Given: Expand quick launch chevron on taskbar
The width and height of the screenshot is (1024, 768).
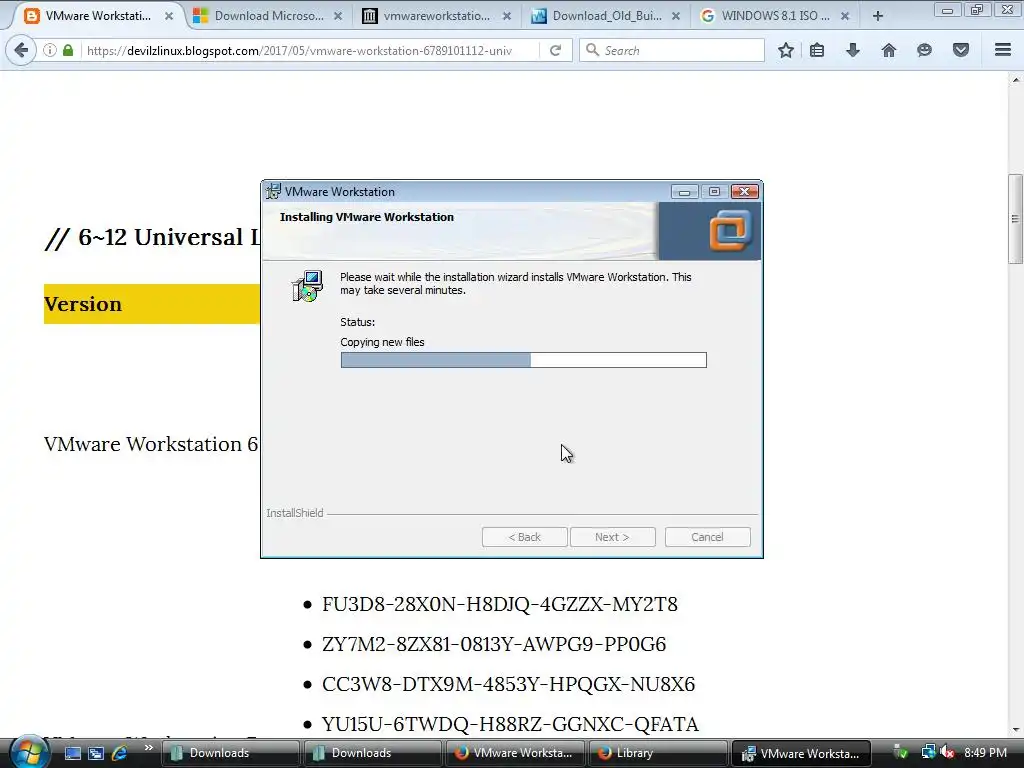Looking at the screenshot, I should [x=149, y=748].
